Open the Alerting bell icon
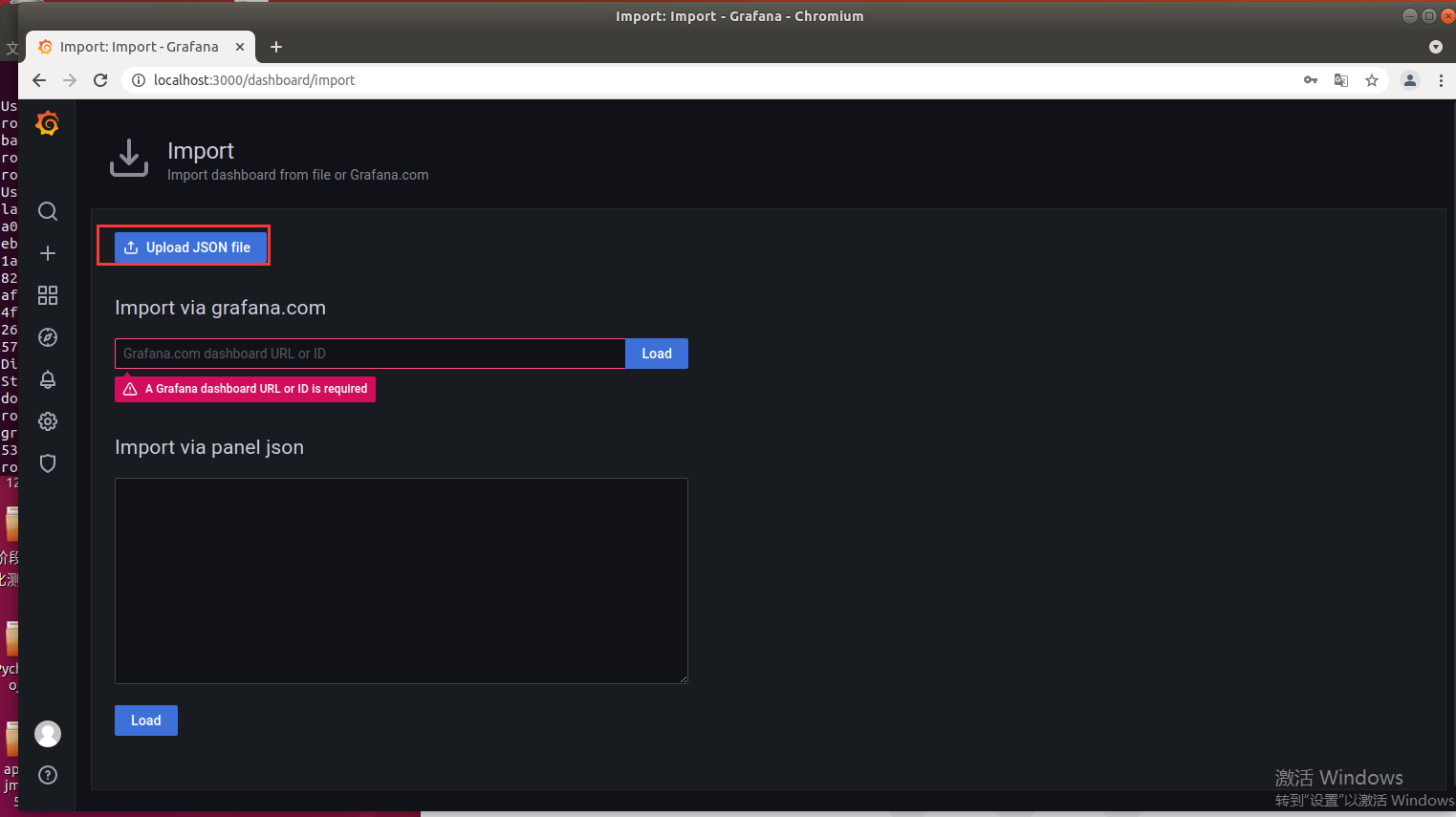Image resolution: width=1456 pixels, height=817 pixels. point(48,379)
